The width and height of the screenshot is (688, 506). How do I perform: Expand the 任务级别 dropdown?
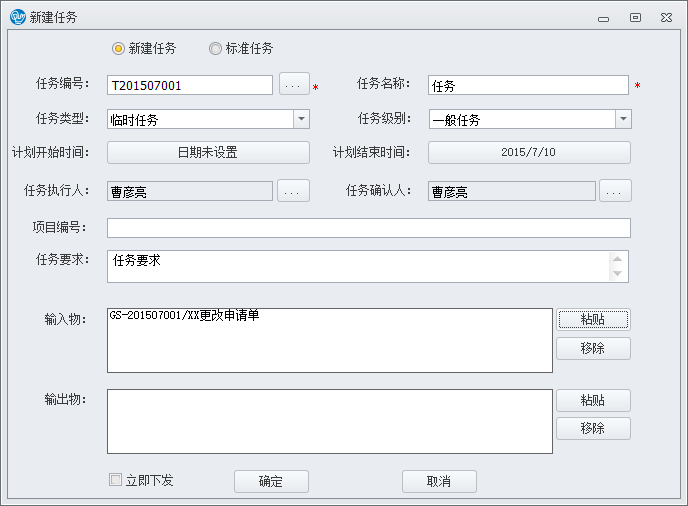pos(623,120)
